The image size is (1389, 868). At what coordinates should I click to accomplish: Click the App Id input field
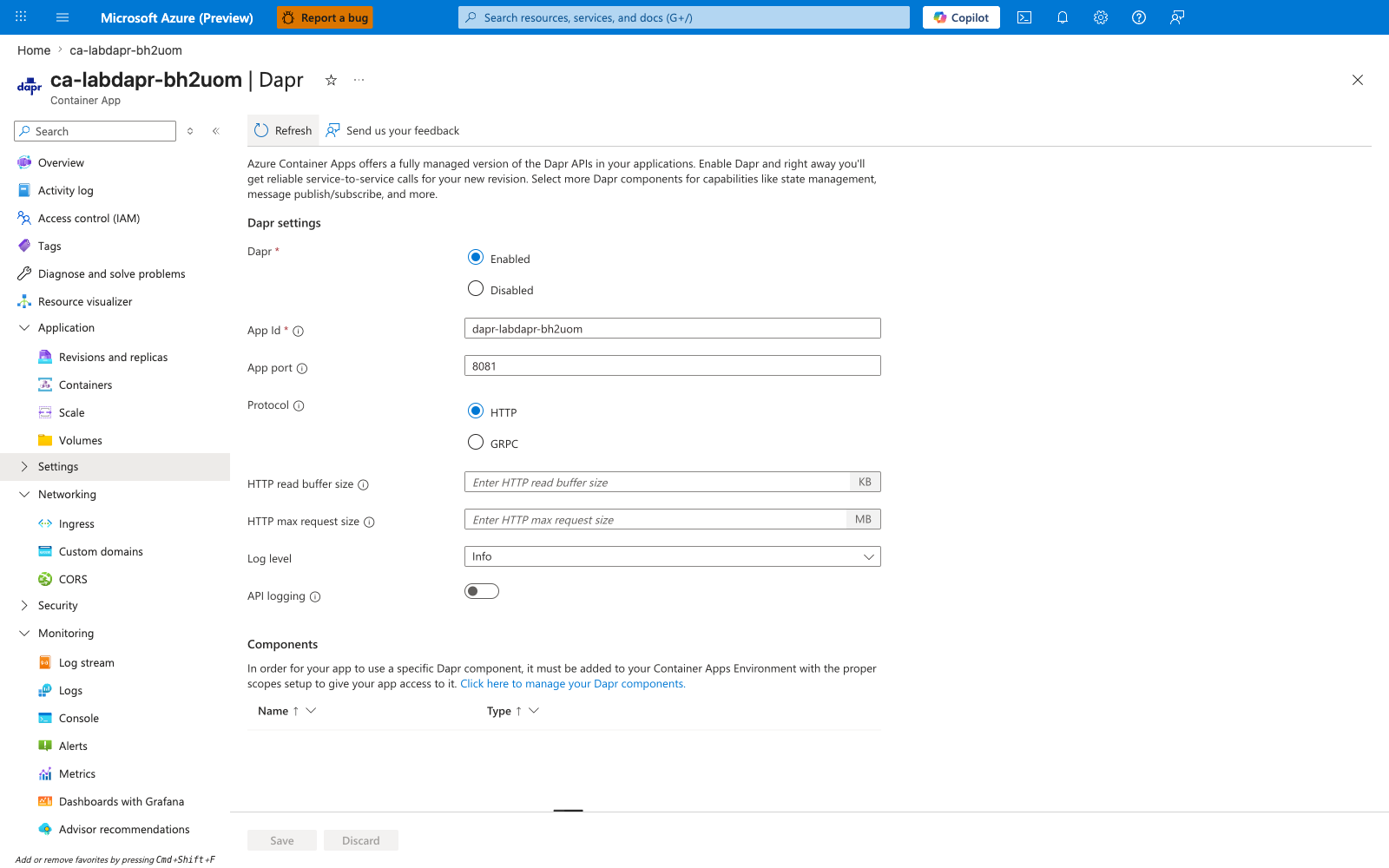tap(673, 328)
